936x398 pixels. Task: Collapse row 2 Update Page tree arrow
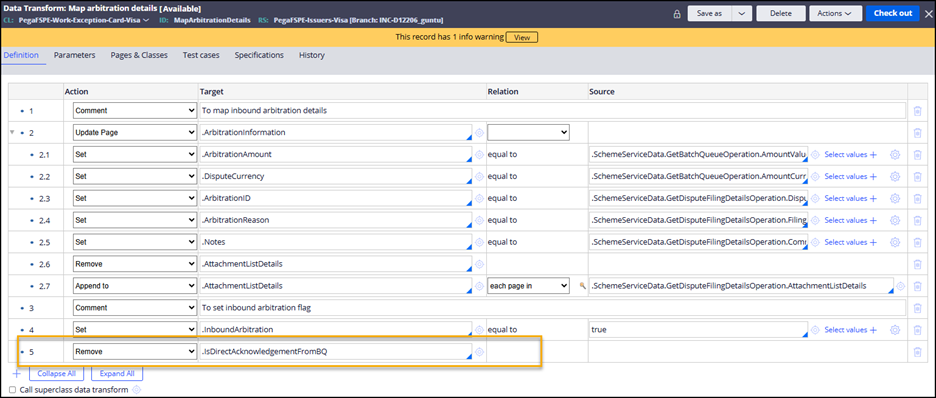(x=12, y=132)
